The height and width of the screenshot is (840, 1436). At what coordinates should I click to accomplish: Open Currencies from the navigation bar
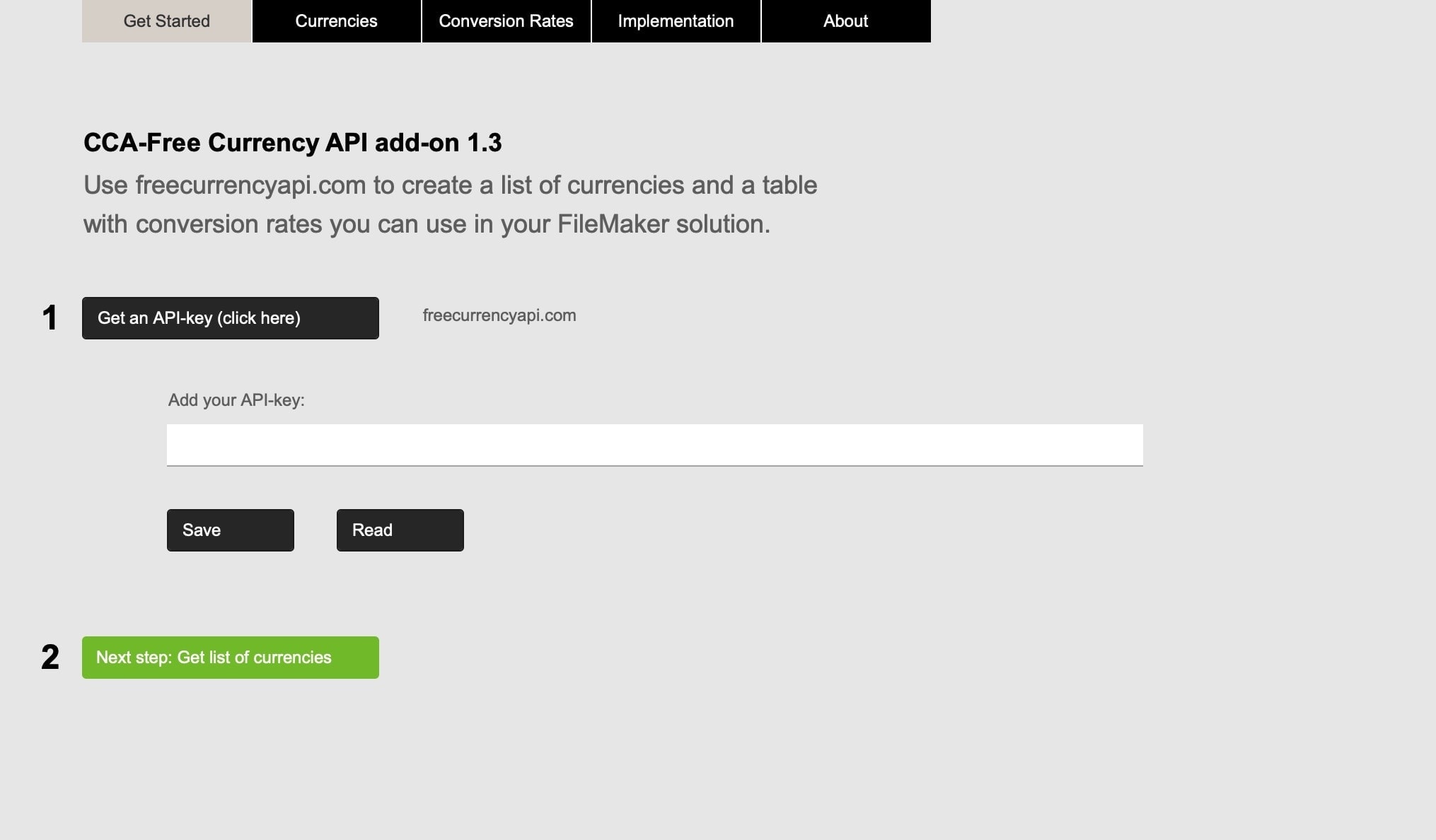point(336,21)
